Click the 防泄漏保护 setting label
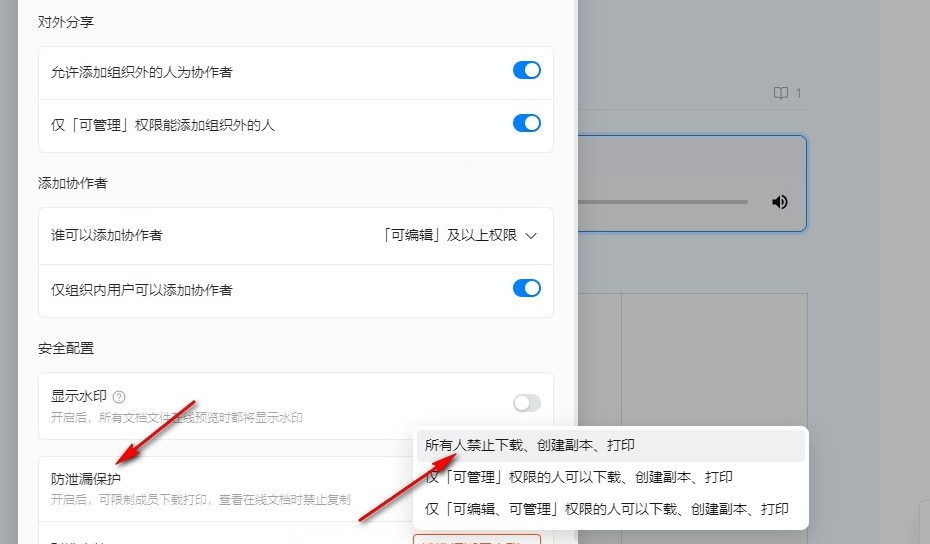 pos(86,479)
